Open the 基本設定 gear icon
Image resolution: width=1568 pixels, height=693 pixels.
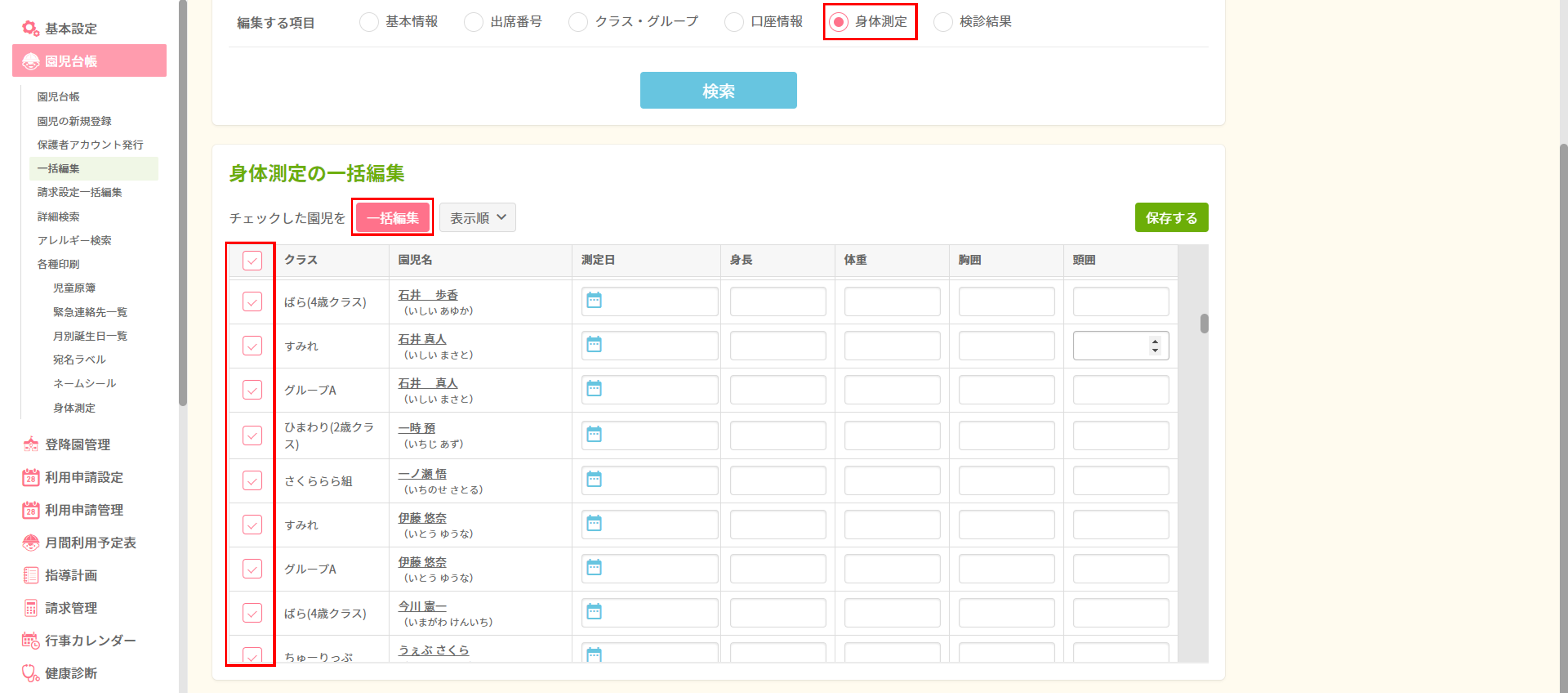tap(30, 28)
